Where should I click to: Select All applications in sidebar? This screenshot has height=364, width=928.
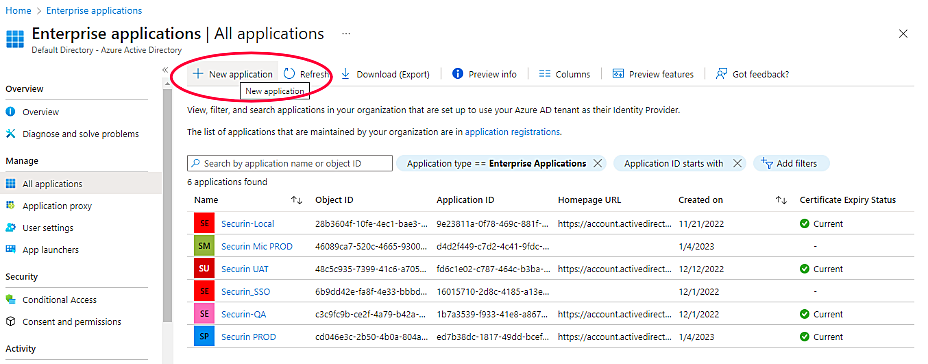[80, 183]
